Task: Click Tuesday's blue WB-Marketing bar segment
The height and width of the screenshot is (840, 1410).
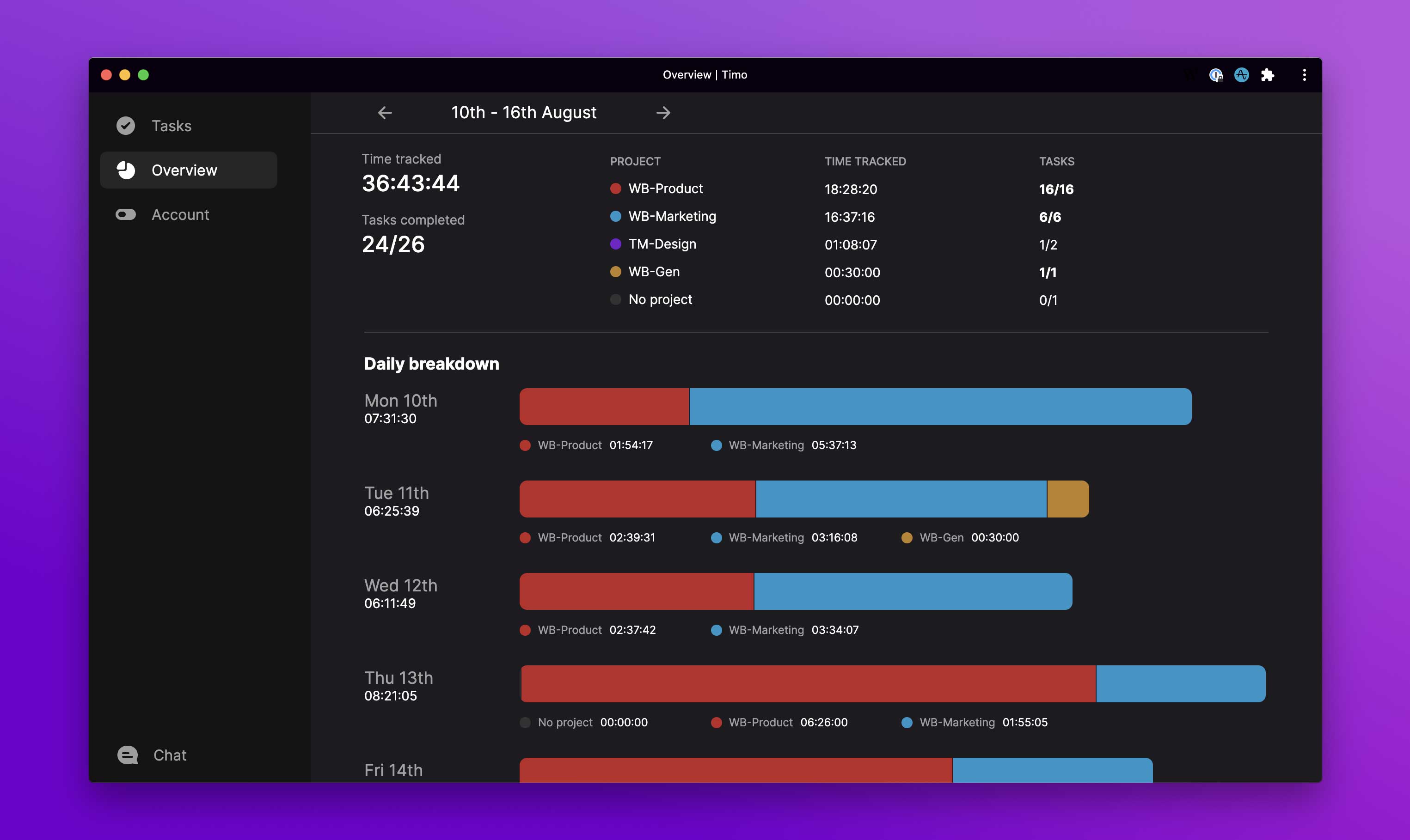Action: tap(901, 499)
